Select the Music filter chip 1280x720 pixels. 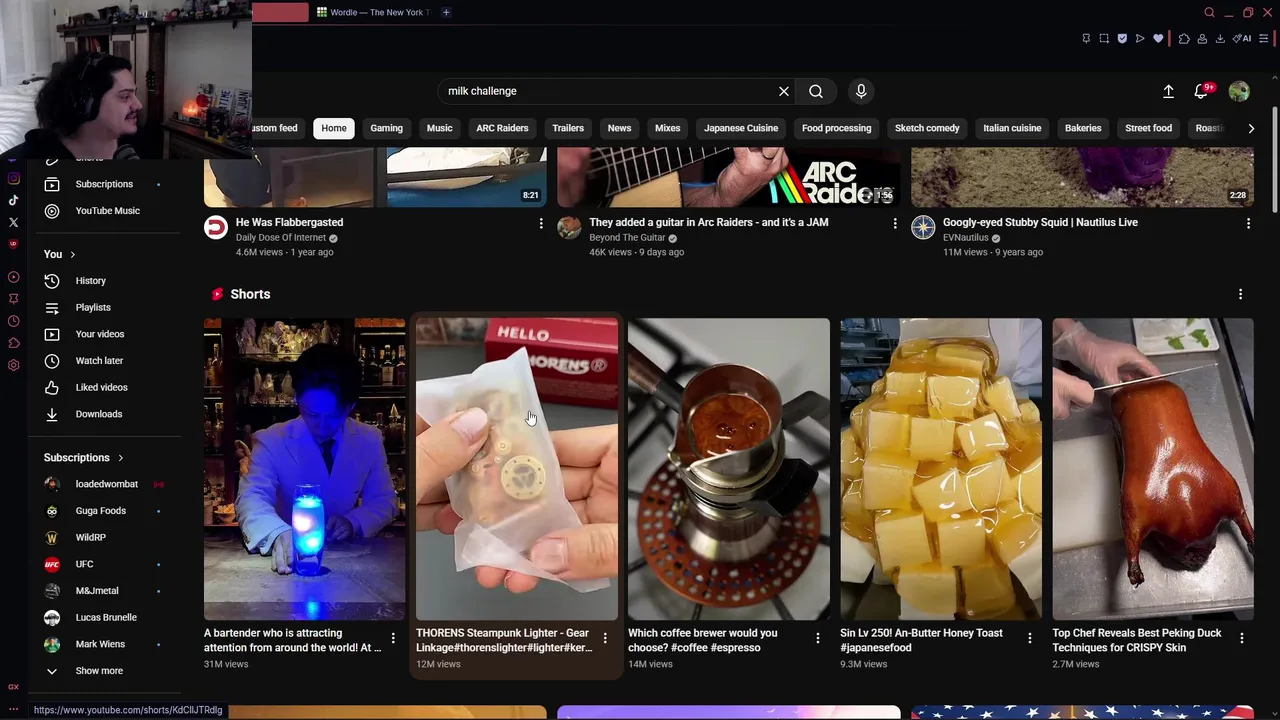pyautogui.click(x=439, y=128)
